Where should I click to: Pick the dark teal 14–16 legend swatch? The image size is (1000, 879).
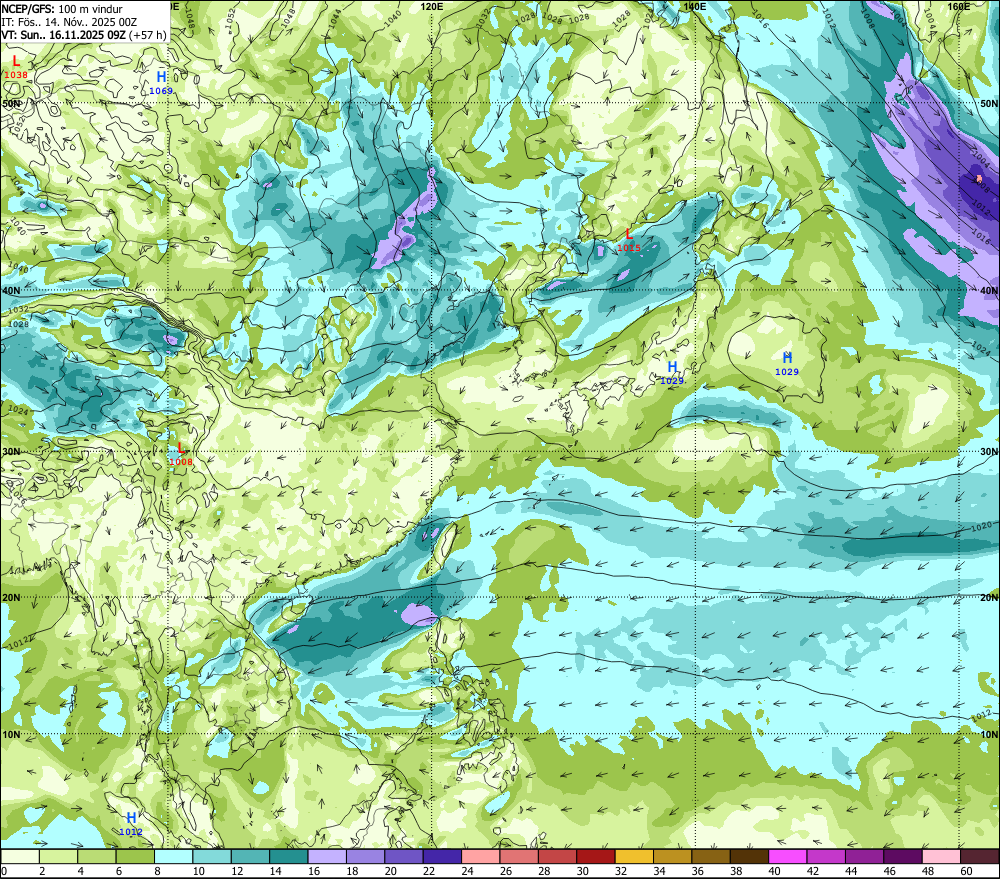[x=288, y=856]
